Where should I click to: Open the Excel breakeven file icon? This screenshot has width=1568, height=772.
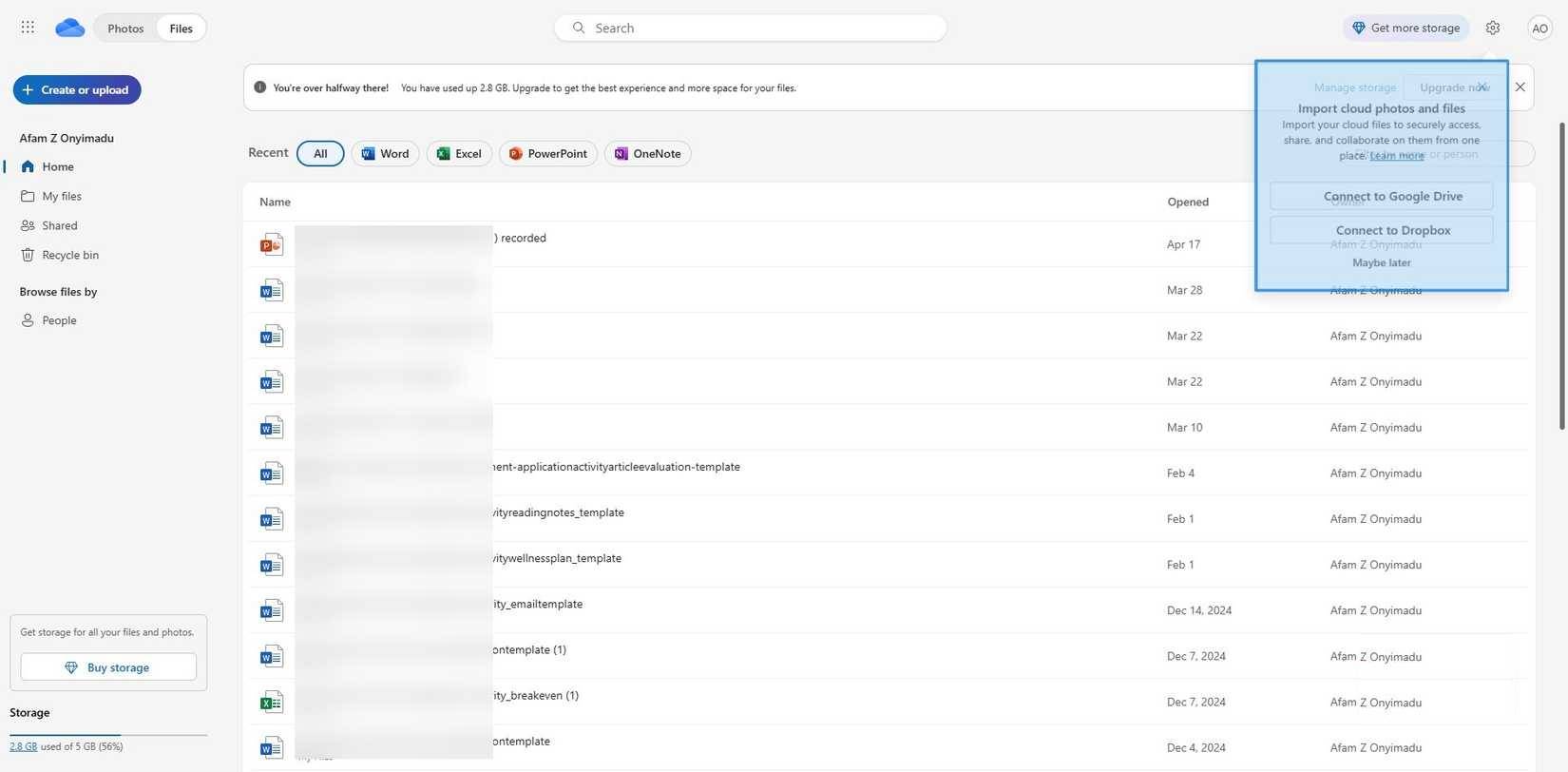[272, 703]
